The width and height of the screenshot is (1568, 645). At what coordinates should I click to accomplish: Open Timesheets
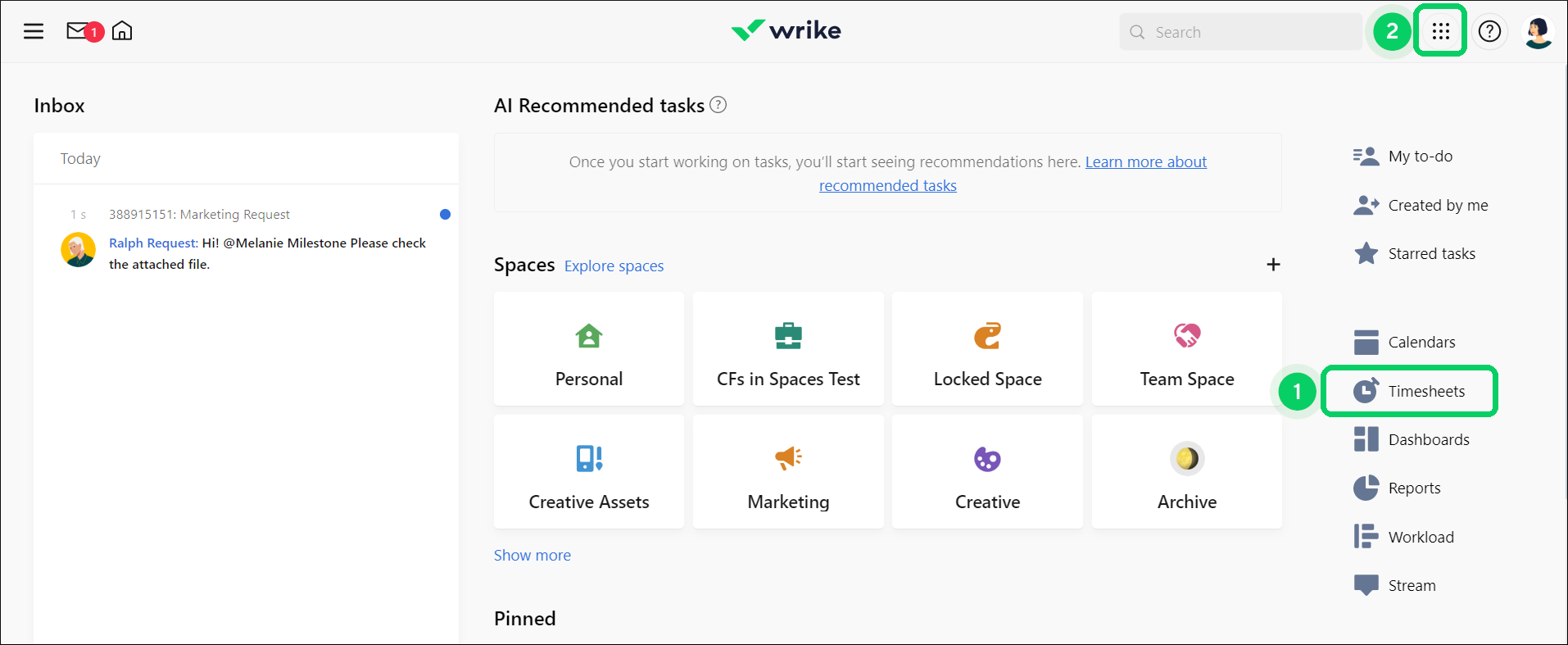tap(1409, 391)
